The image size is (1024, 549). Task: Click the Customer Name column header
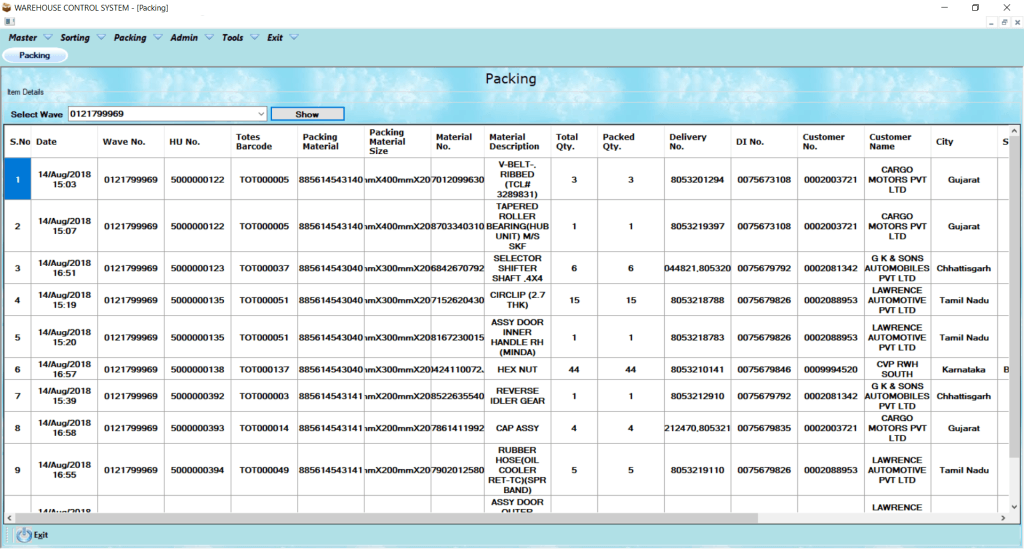[897, 142]
